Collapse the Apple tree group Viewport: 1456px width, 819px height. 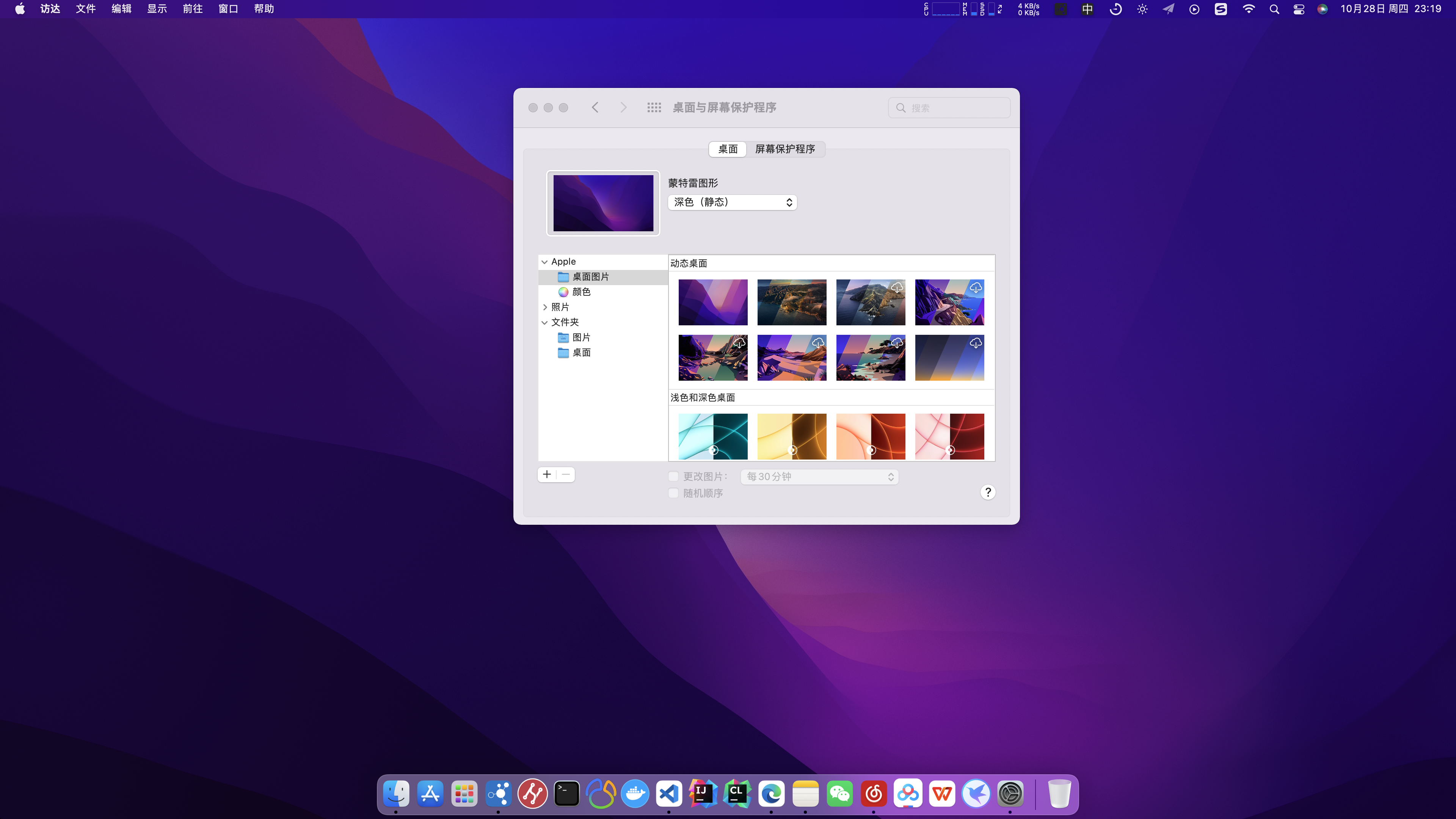[544, 262]
